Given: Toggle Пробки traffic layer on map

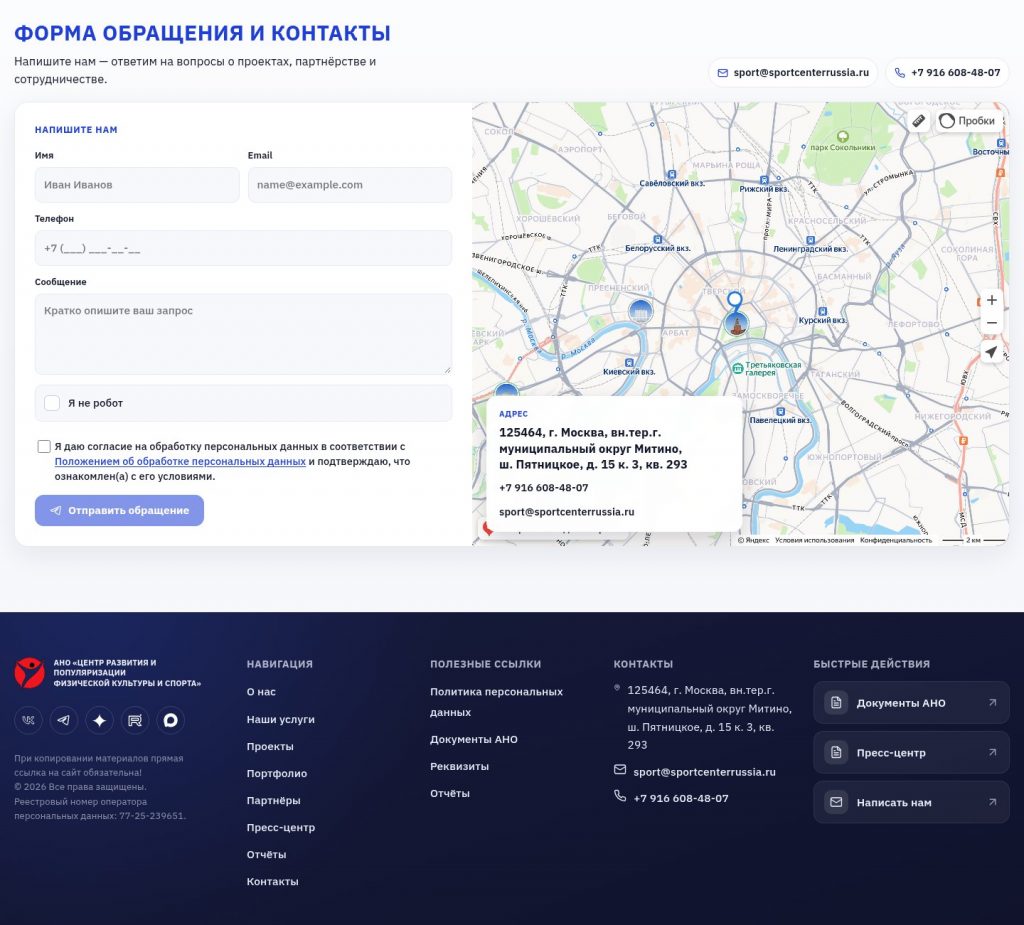Looking at the screenshot, I should point(967,121).
